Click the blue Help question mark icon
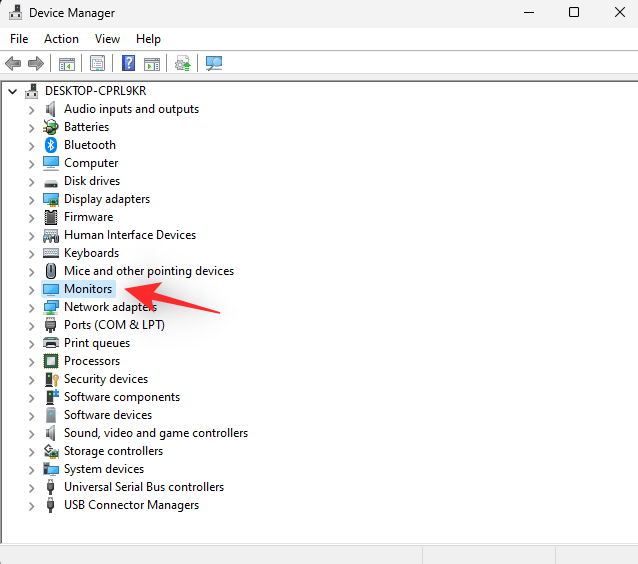 click(x=128, y=64)
